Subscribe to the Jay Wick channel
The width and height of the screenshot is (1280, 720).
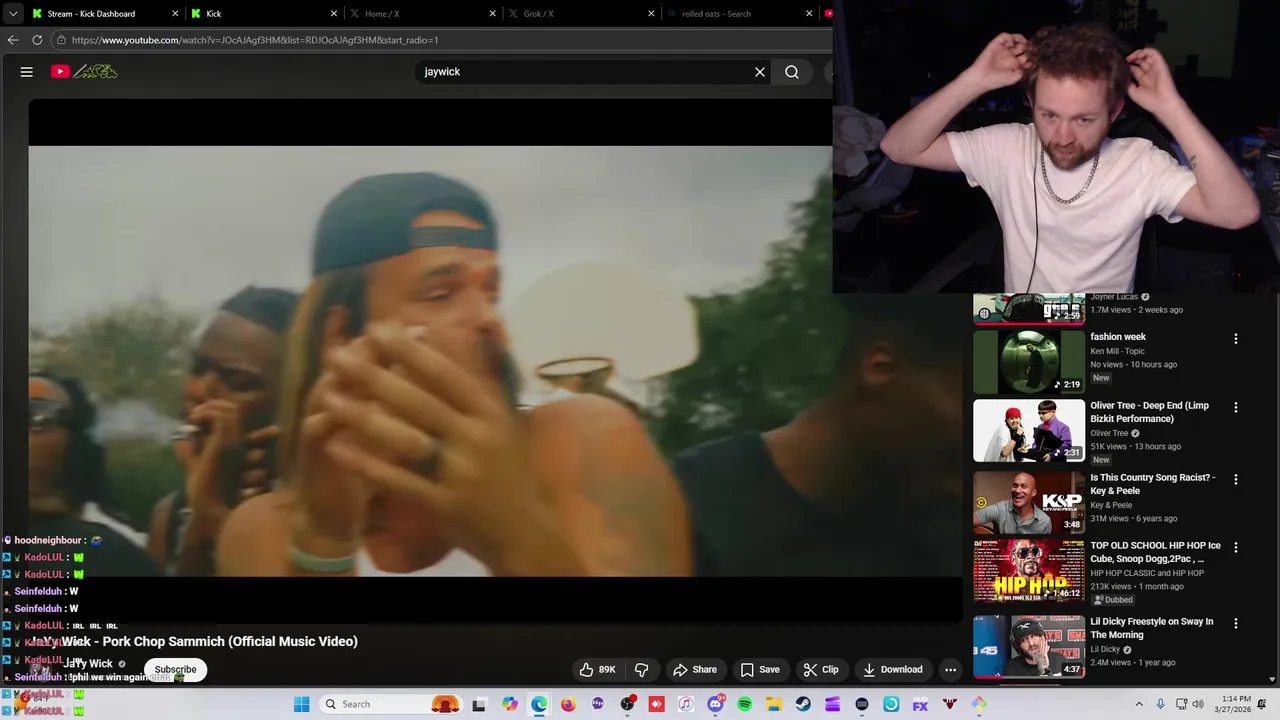click(x=175, y=670)
